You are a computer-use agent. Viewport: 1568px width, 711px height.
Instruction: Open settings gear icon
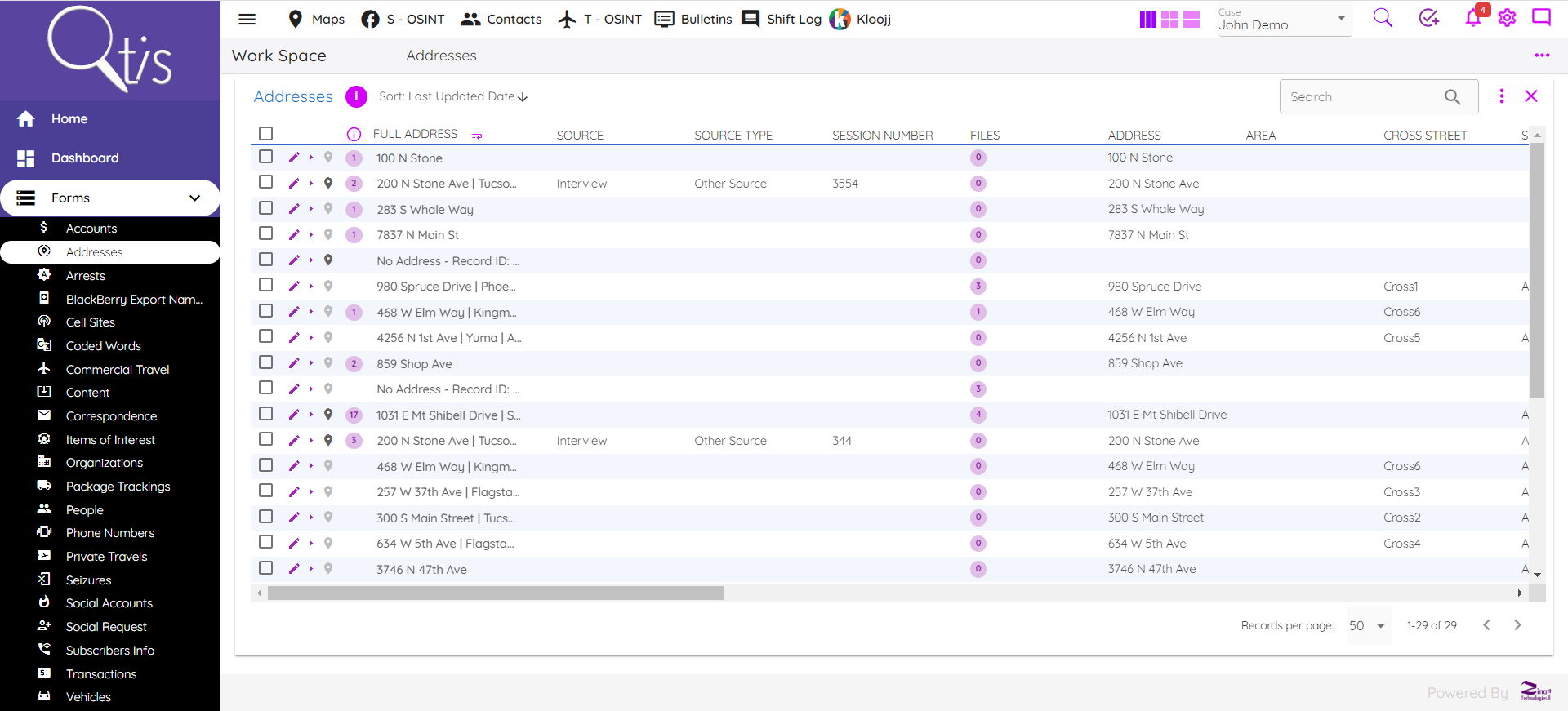coord(1508,18)
